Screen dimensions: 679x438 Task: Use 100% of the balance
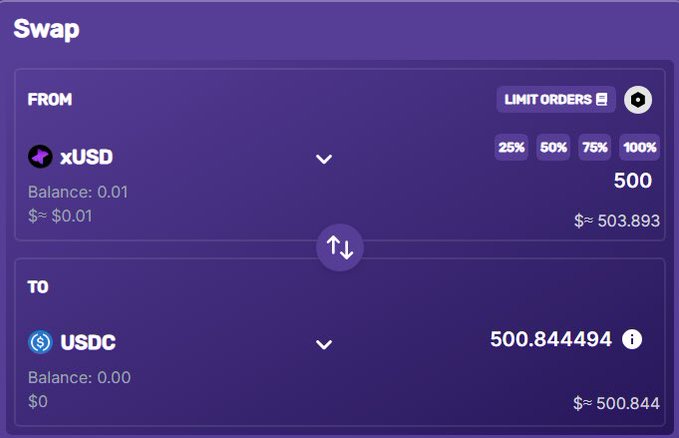[x=639, y=148]
